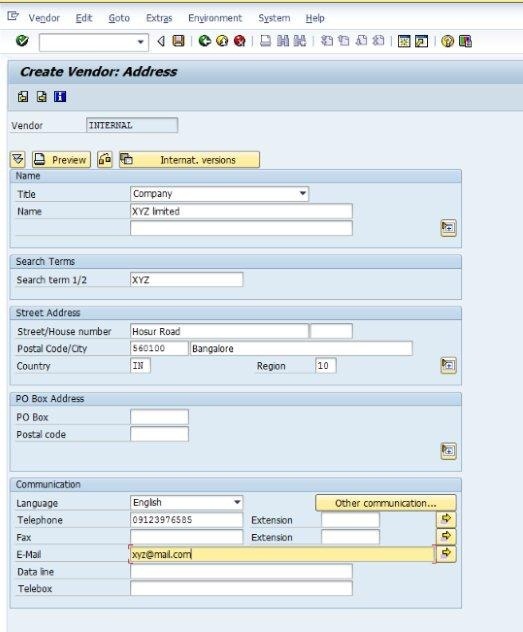Click the green checkmark Enter icon
This screenshot has width=523, height=632.
coord(22,41)
